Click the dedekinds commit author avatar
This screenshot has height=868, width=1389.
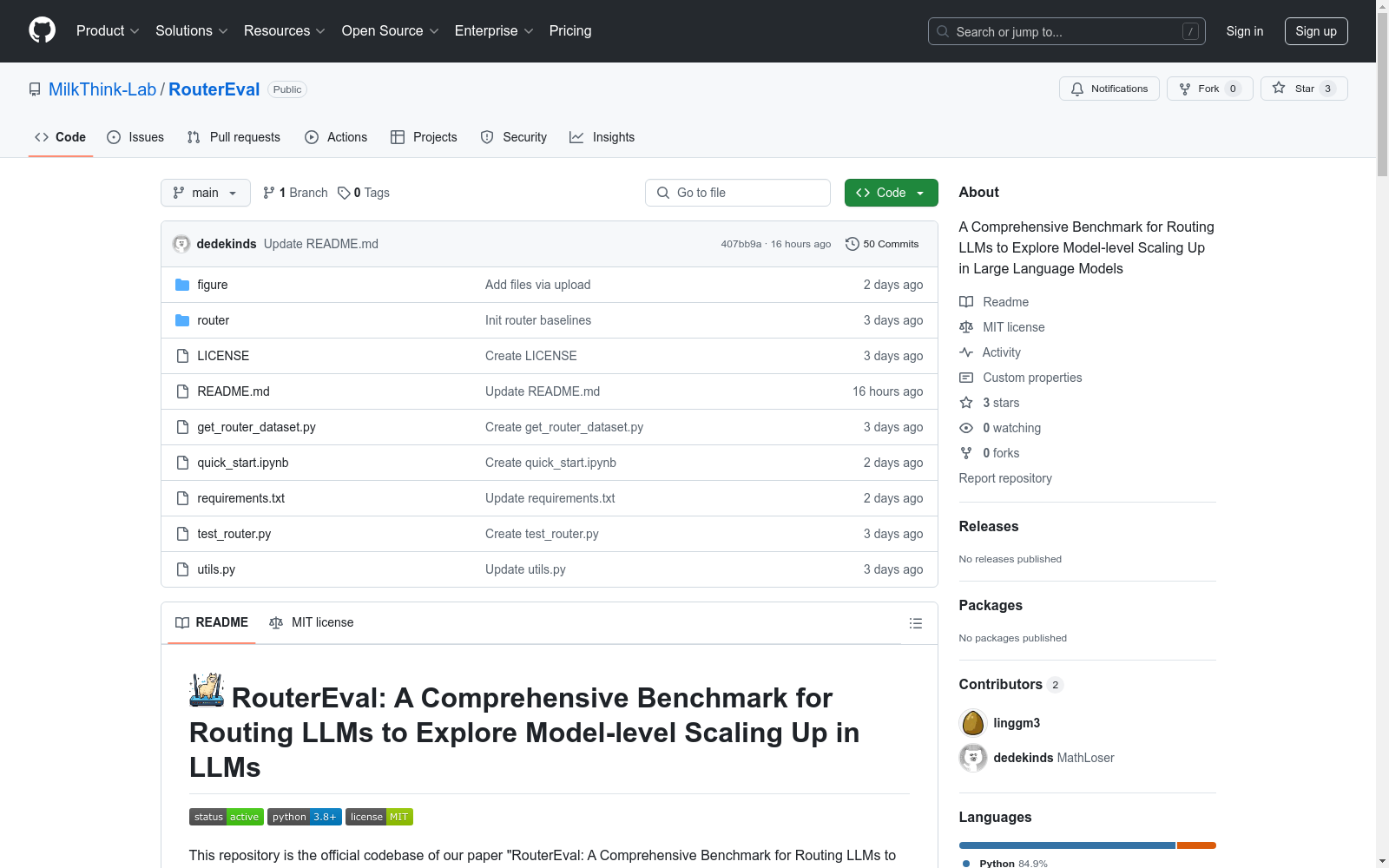coord(181,244)
